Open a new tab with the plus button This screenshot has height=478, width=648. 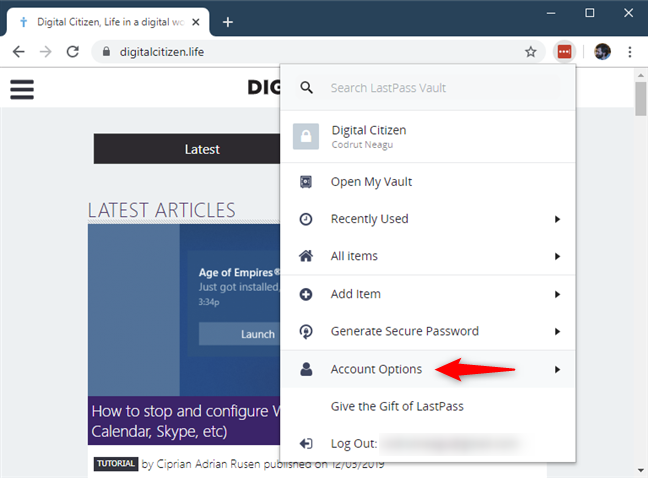[x=228, y=22]
